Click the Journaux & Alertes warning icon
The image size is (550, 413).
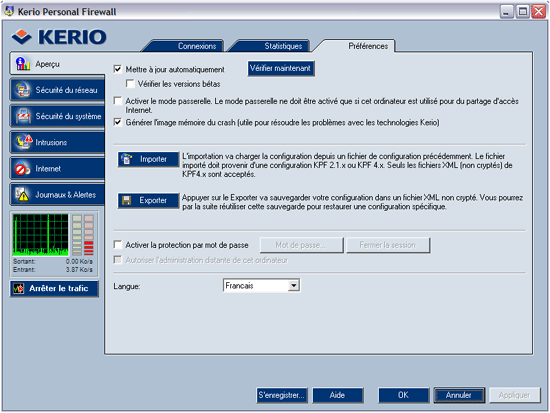22,194
